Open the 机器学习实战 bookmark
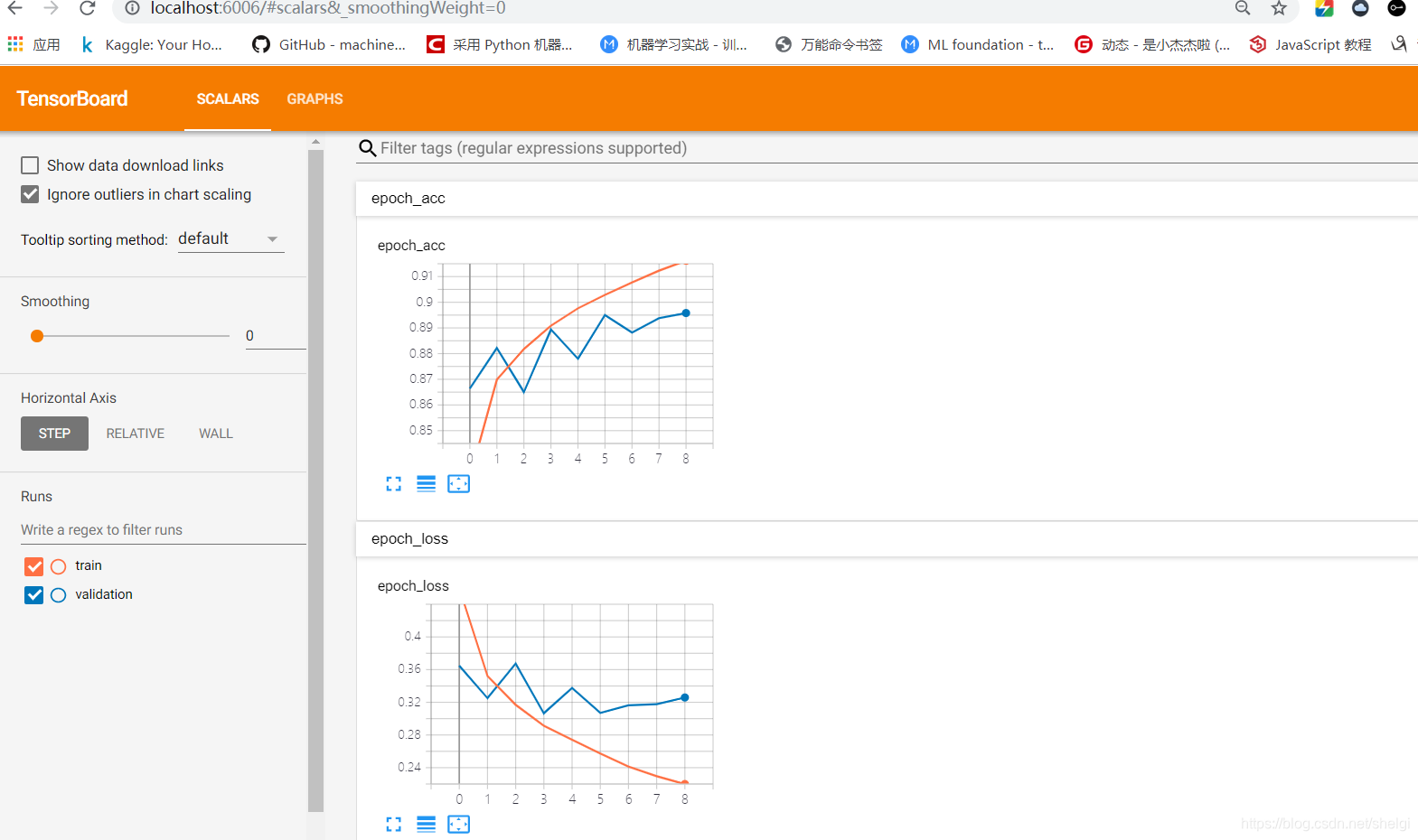Viewport: 1418px width, 840px height. (674, 44)
